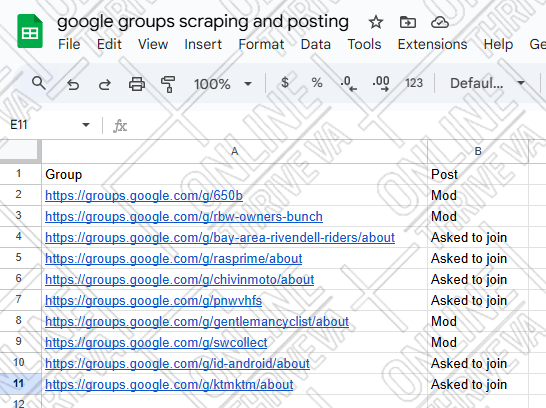The height and width of the screenshot is (408, 546).
Task: Open the swcollect group link
Action: [x=156, y=343]
